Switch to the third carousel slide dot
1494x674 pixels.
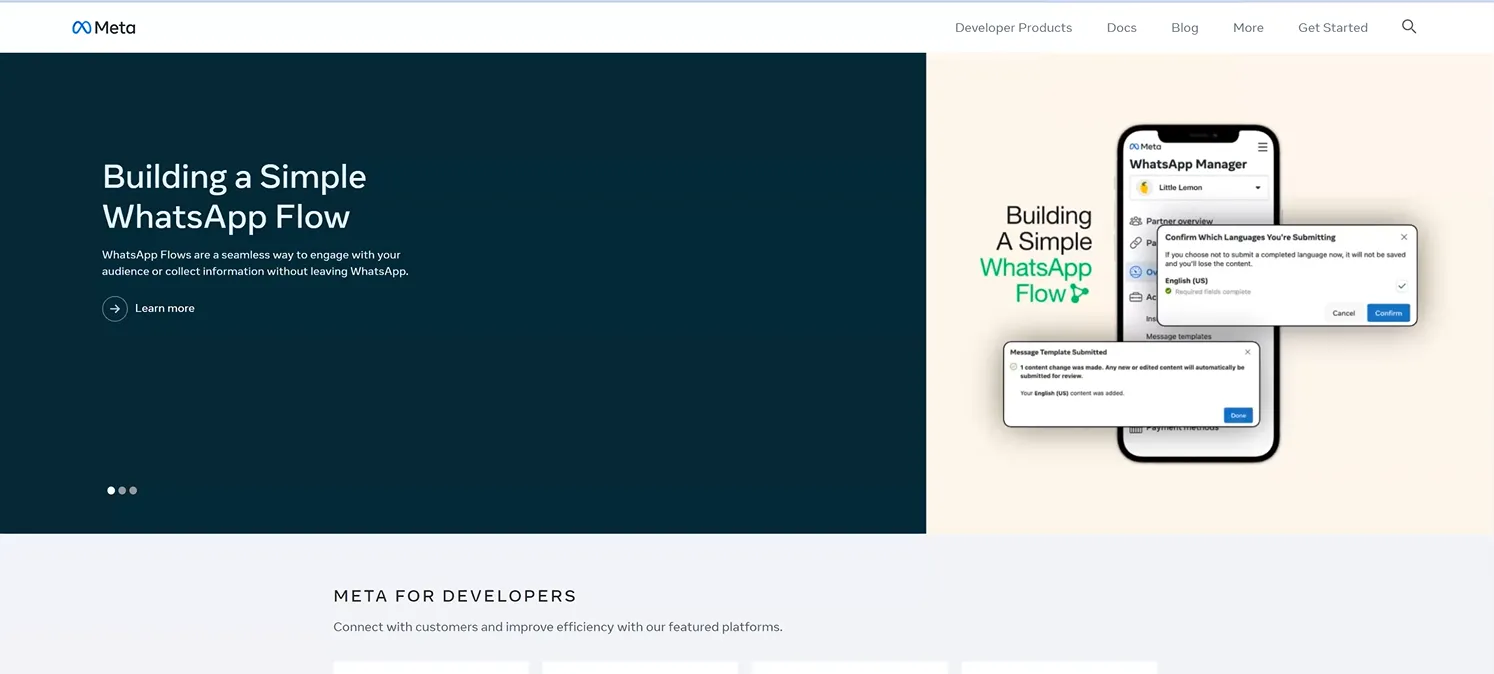point(133,491)
